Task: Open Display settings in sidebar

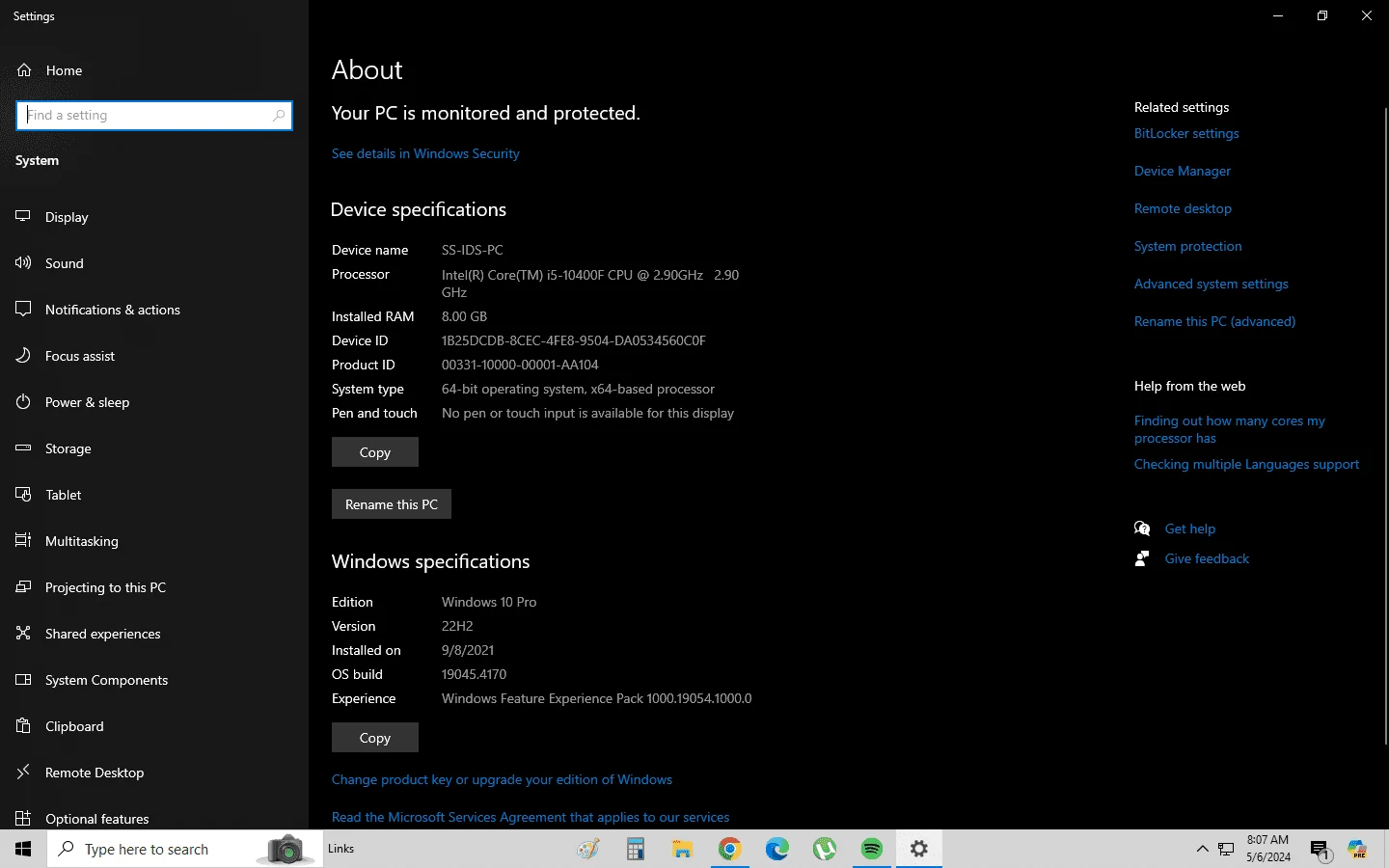Action: point(154,217)
